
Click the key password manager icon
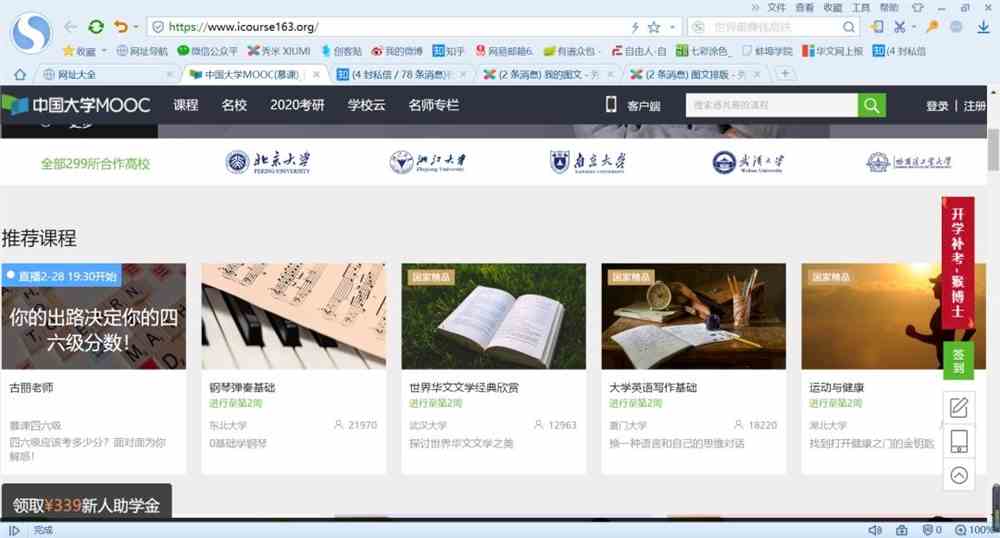(x=932, y=27)
